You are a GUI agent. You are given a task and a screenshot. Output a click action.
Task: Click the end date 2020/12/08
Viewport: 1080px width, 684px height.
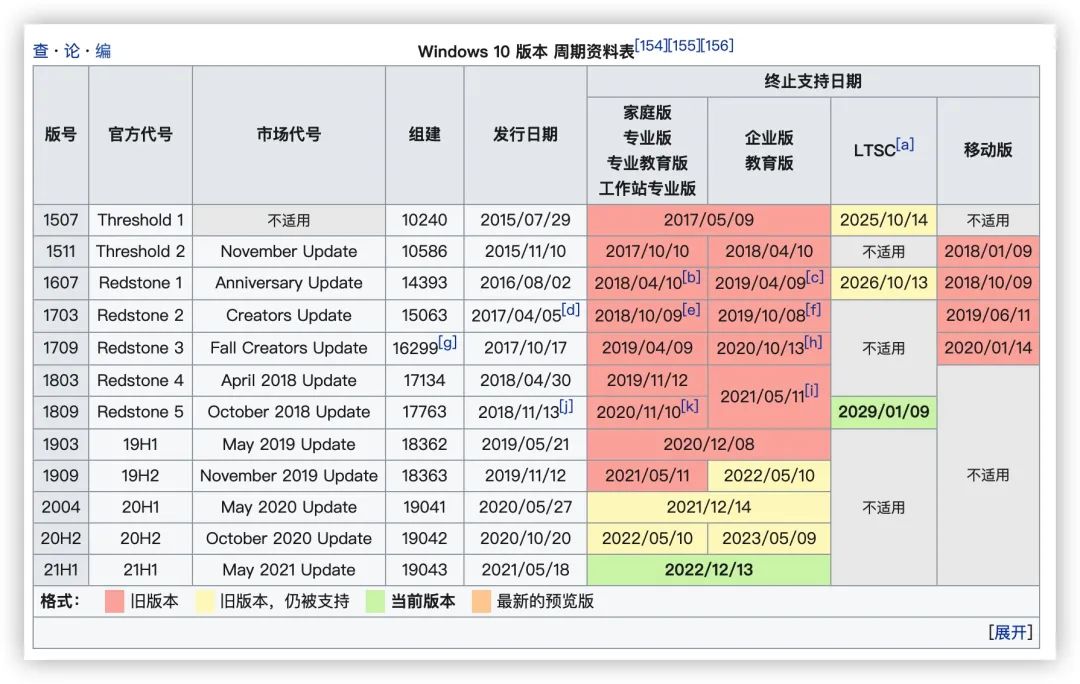(709, 444)
